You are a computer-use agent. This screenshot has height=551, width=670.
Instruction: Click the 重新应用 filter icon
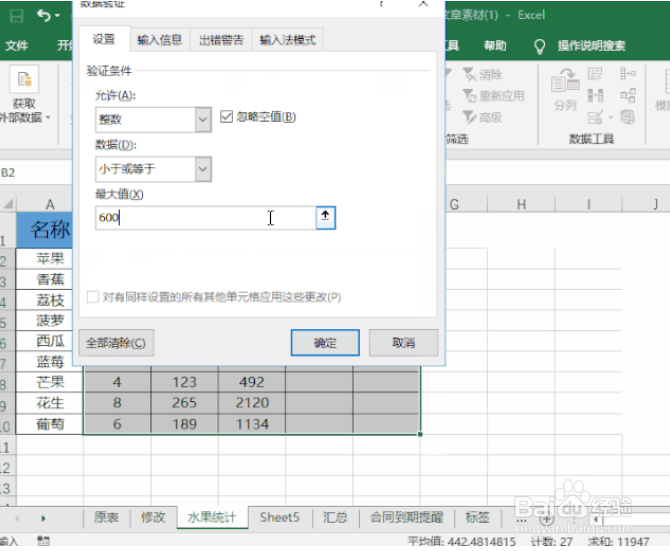coord(469,96)
